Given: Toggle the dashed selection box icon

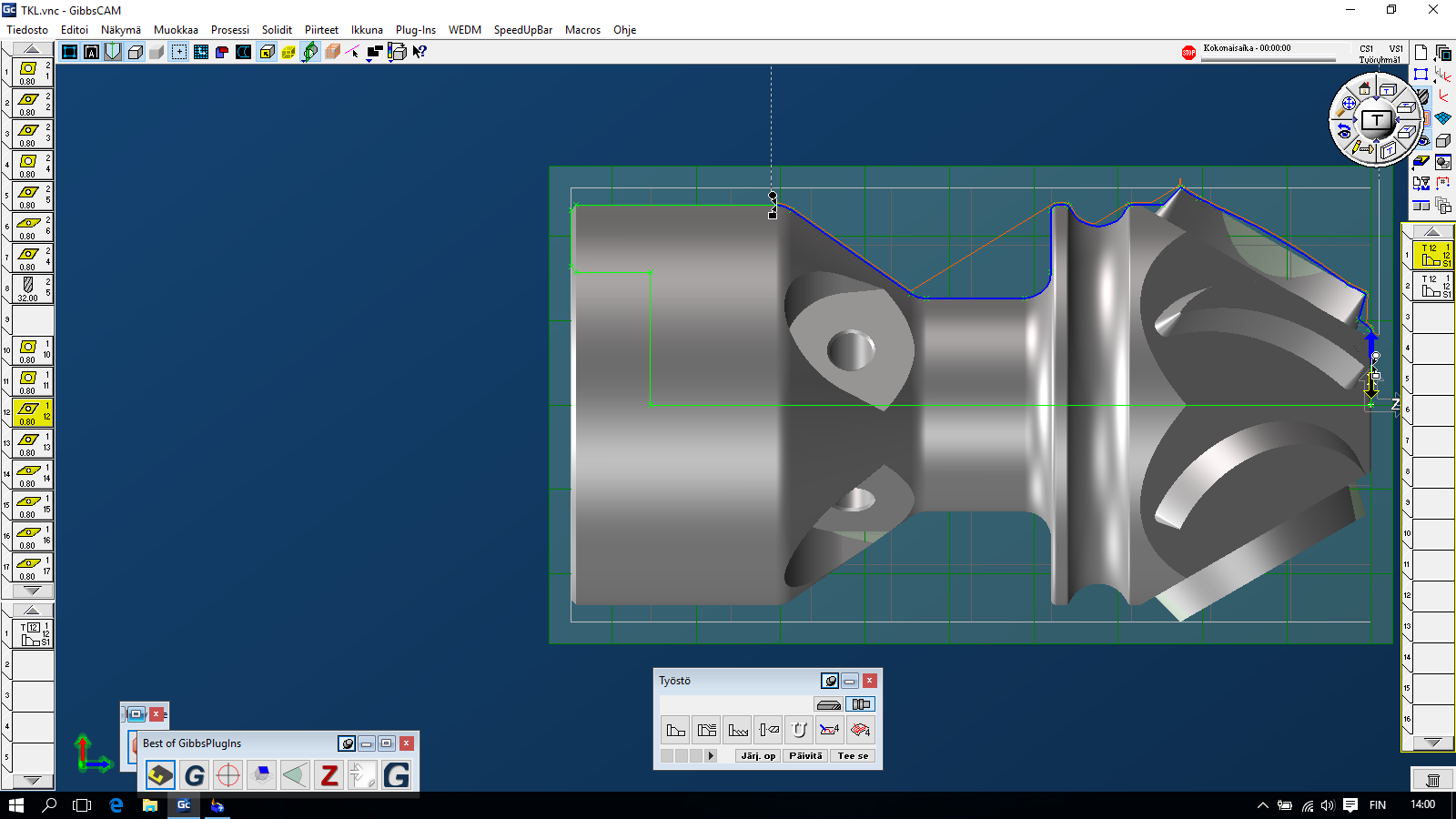Looking at the screenshot, I should pos(179,52).
